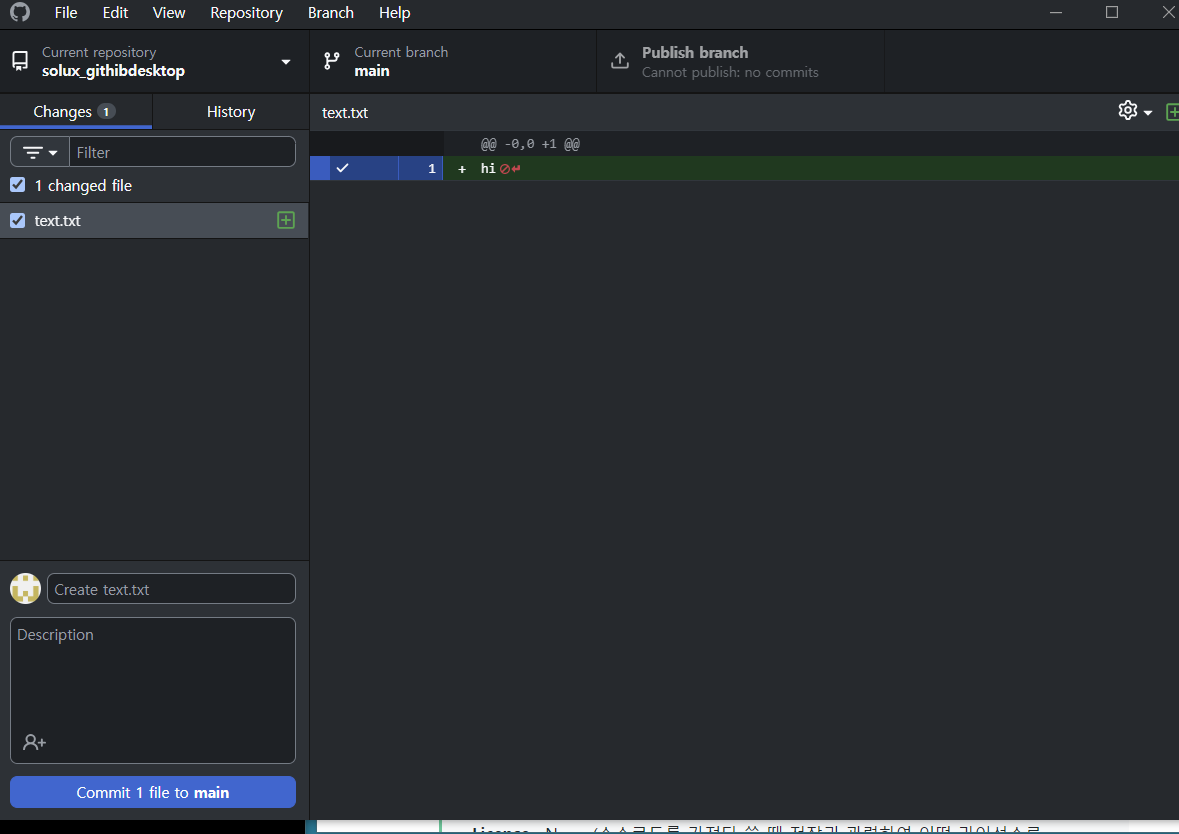Click the text.txt diff header filename

click(345, 113)
